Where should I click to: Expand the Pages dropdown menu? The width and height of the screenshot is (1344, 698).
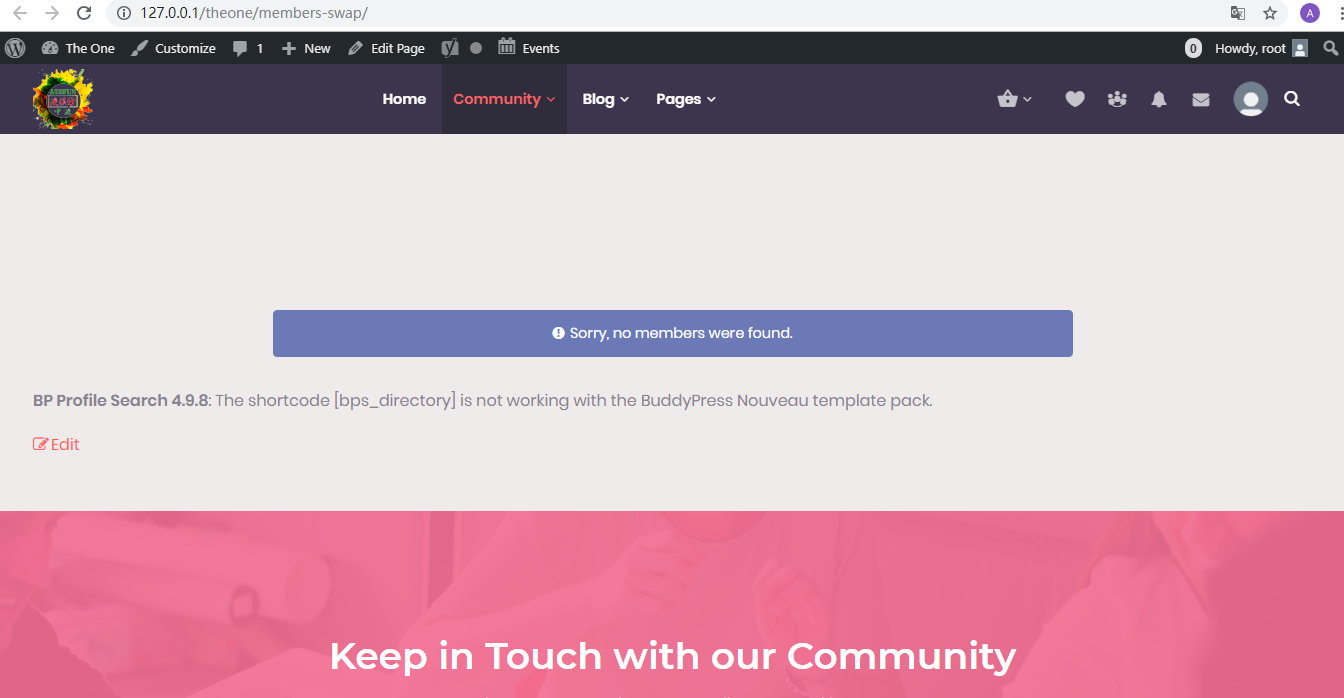[x=686, y=99]
